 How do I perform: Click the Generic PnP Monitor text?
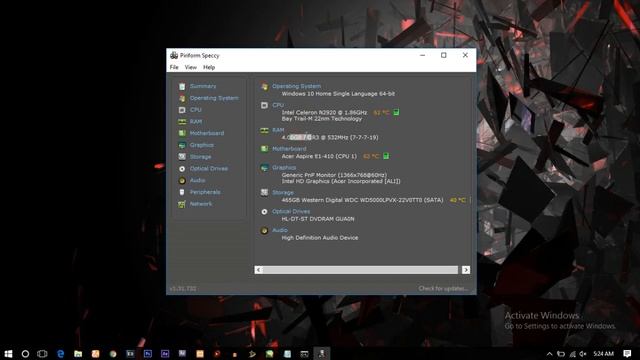coord(334,175)
